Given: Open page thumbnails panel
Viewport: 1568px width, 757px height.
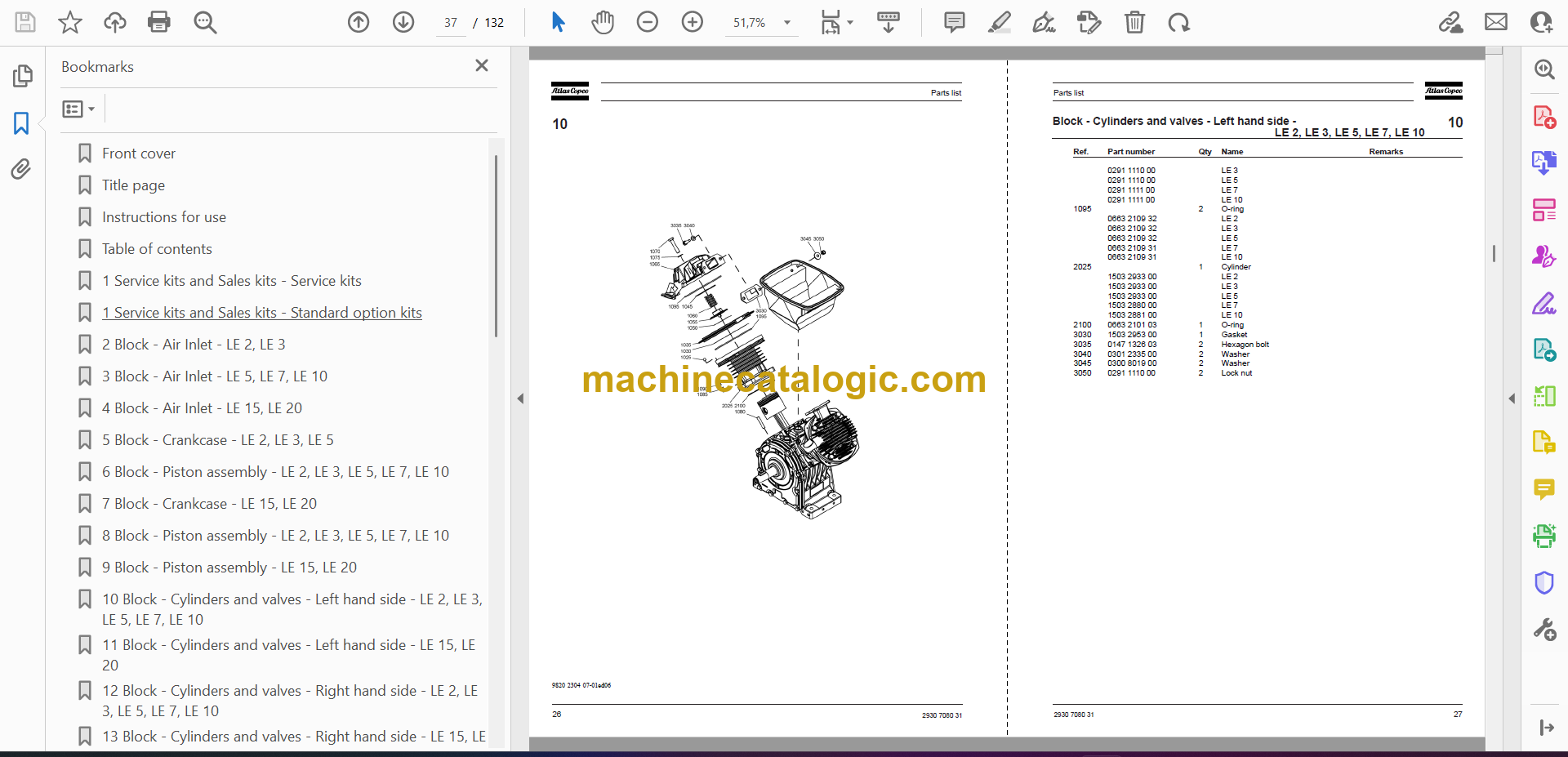Looking at the screenshot, I should (22, 76).
